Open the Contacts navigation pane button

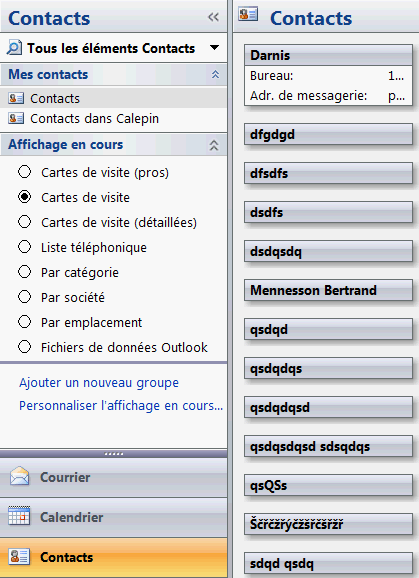tap(113, 557)
